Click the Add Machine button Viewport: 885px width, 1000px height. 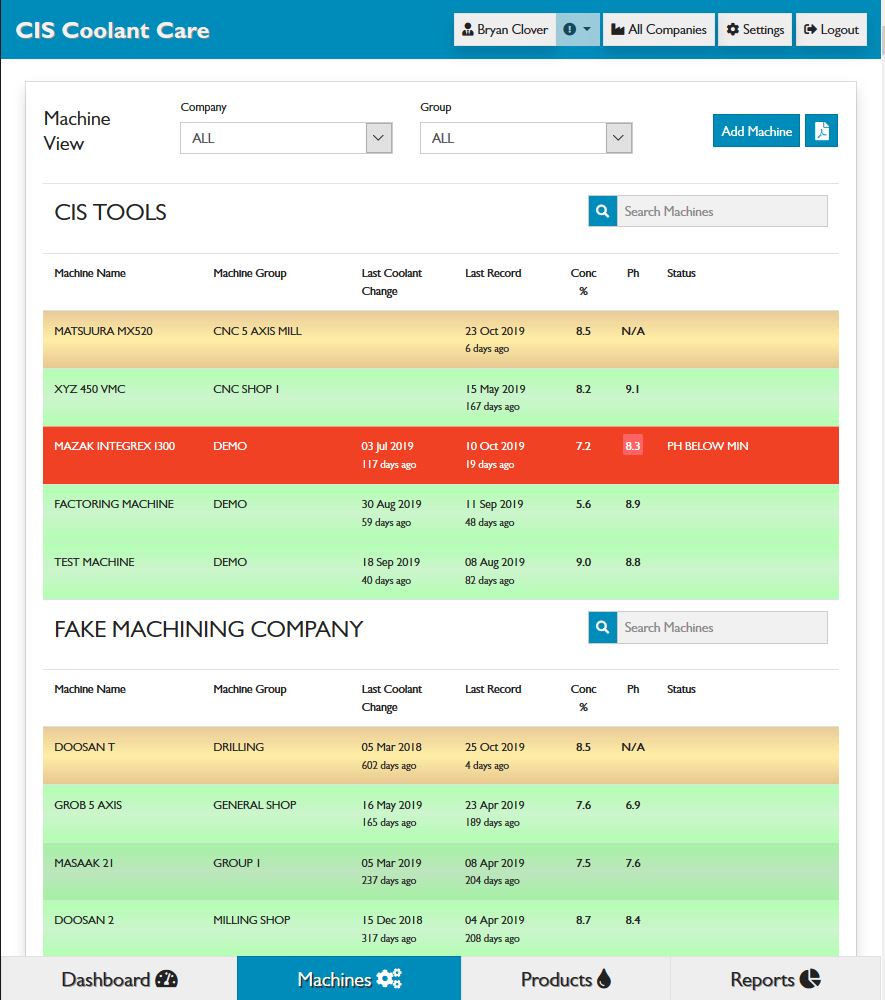click(756, 131)
